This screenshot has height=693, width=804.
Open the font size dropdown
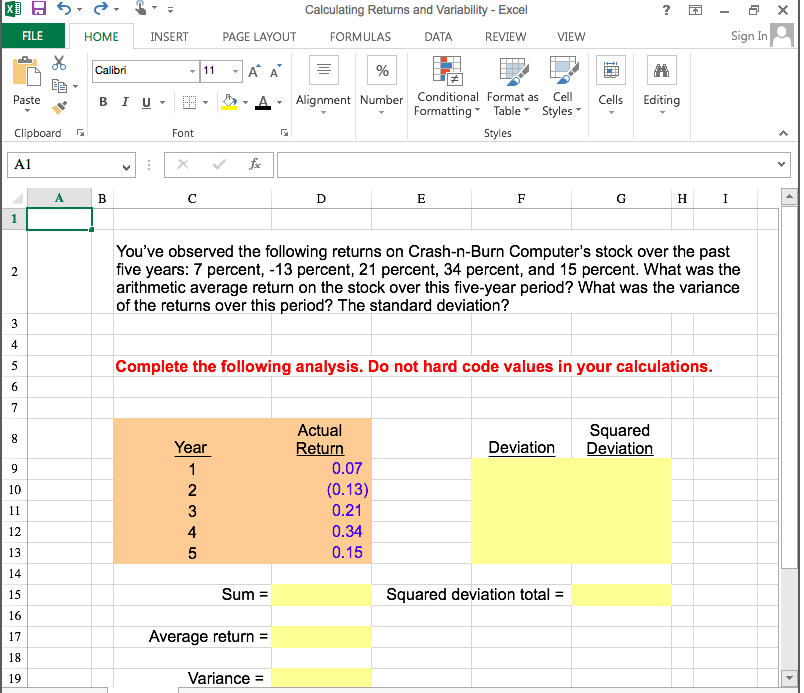coord(232,72)
